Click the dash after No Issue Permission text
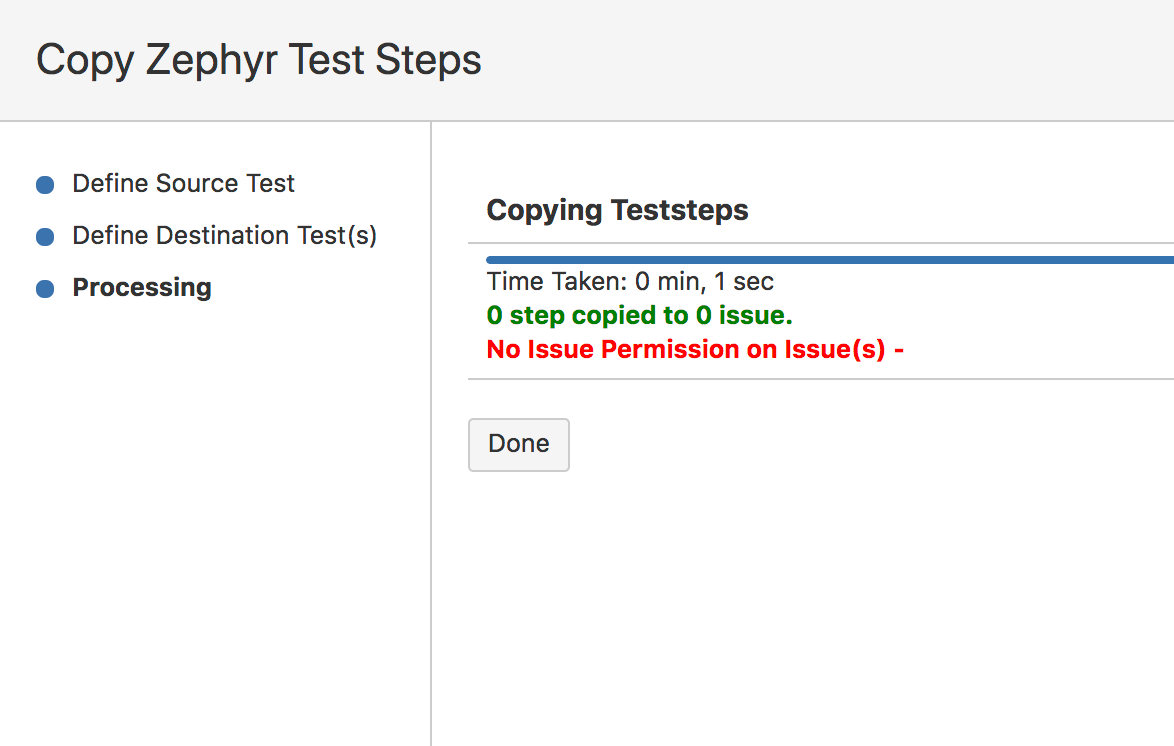 pyautogui.click(x=898, y=349)
